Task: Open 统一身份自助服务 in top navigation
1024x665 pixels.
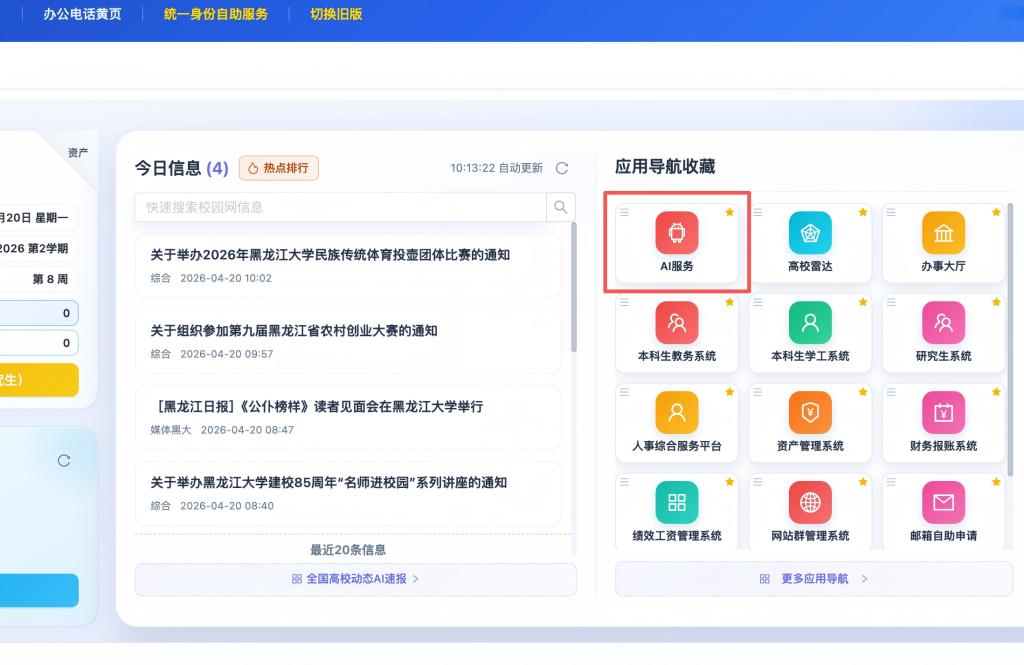Action: pyautogui.click(x=216, y=14)
